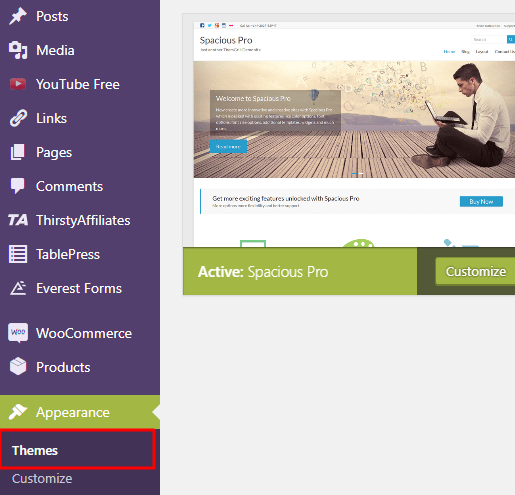Open Everest Forms menu item
The height and width of the screenshot is (495, 515).
[x=80, y=288]
